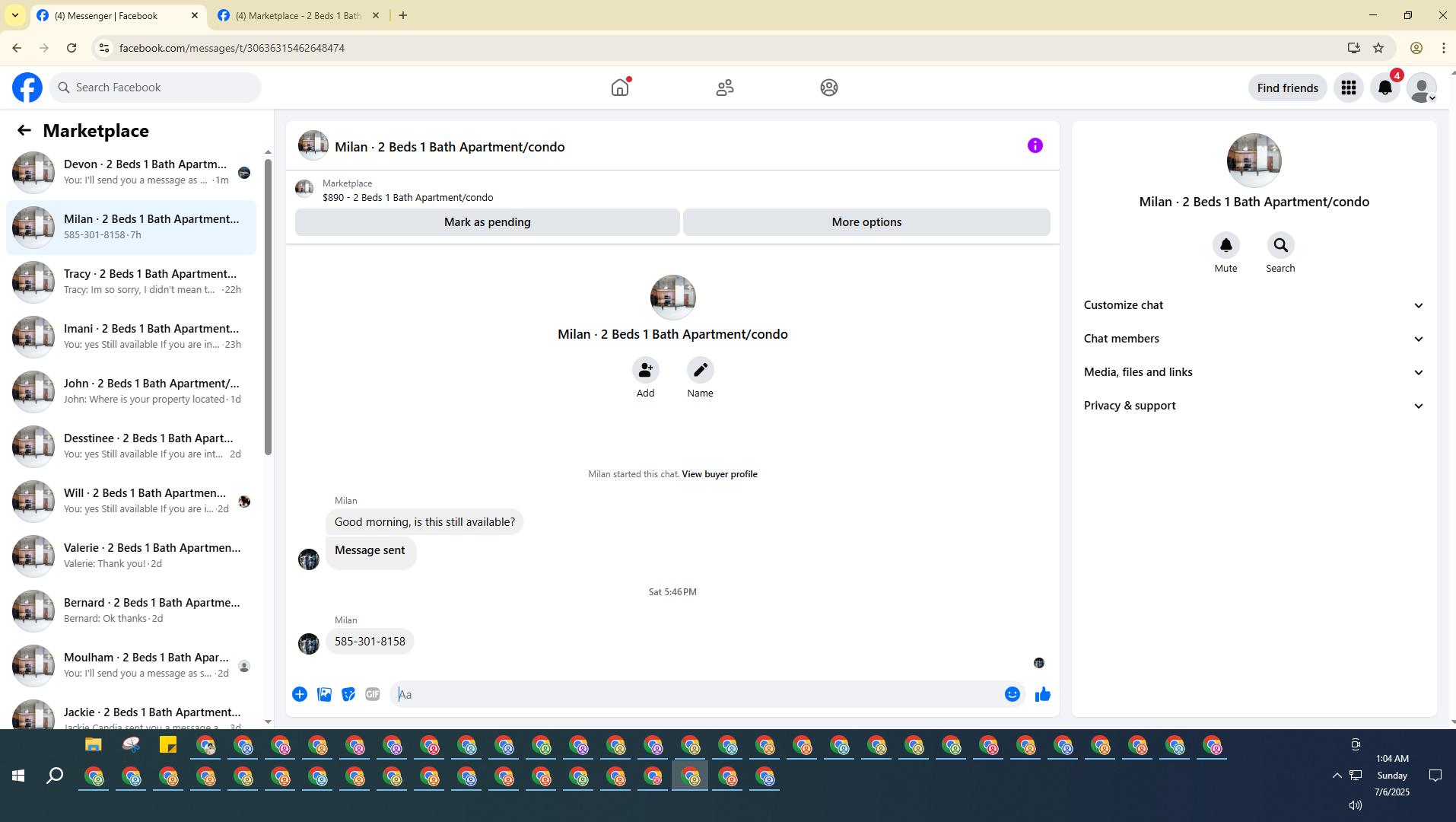Viewport: 1456px width, 822px height.
Task: Open Moulham conversation in chat list
Action: tap(131, 665)
